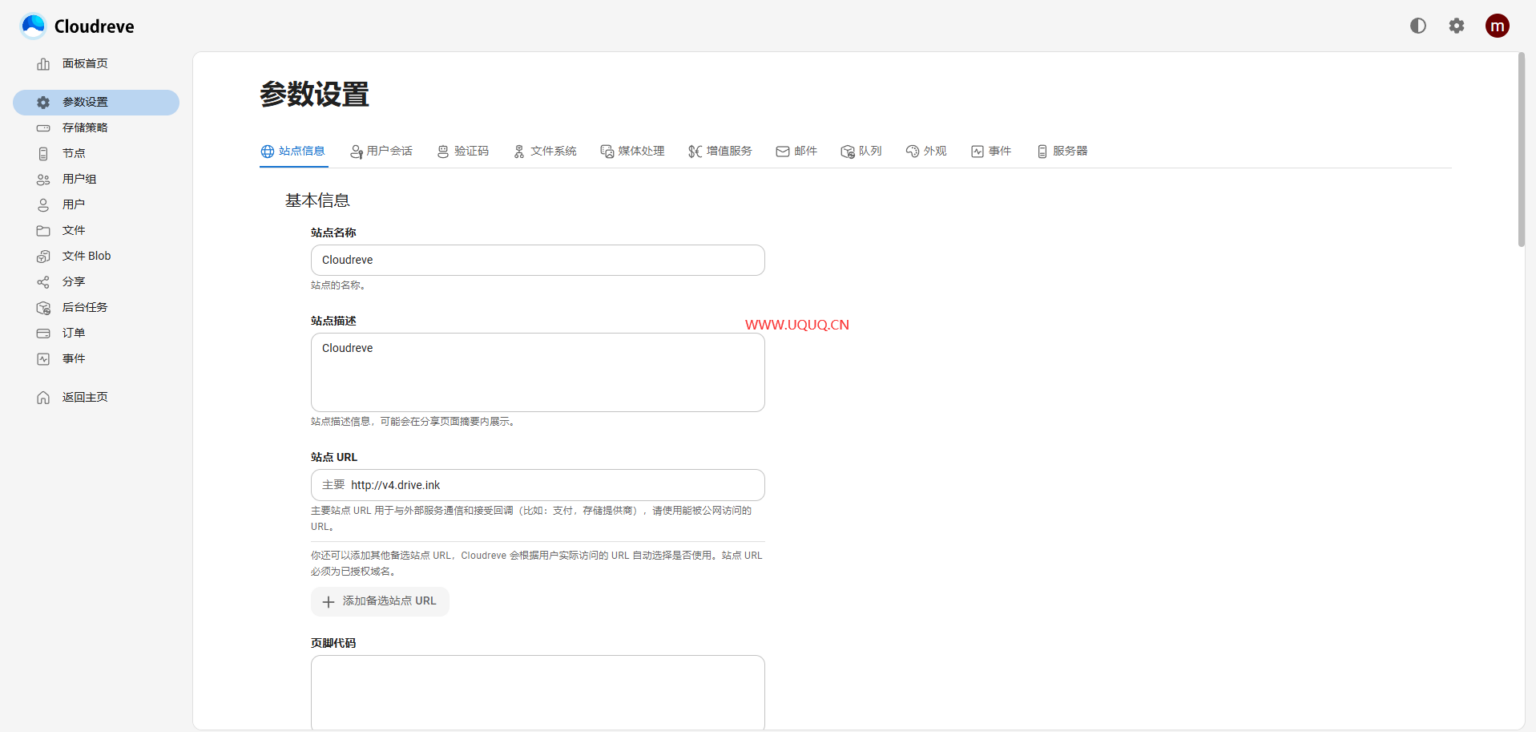Toggle dark mode contrast icon
The height and width of the screenshot is (732, 1536).
point(1418,26)
